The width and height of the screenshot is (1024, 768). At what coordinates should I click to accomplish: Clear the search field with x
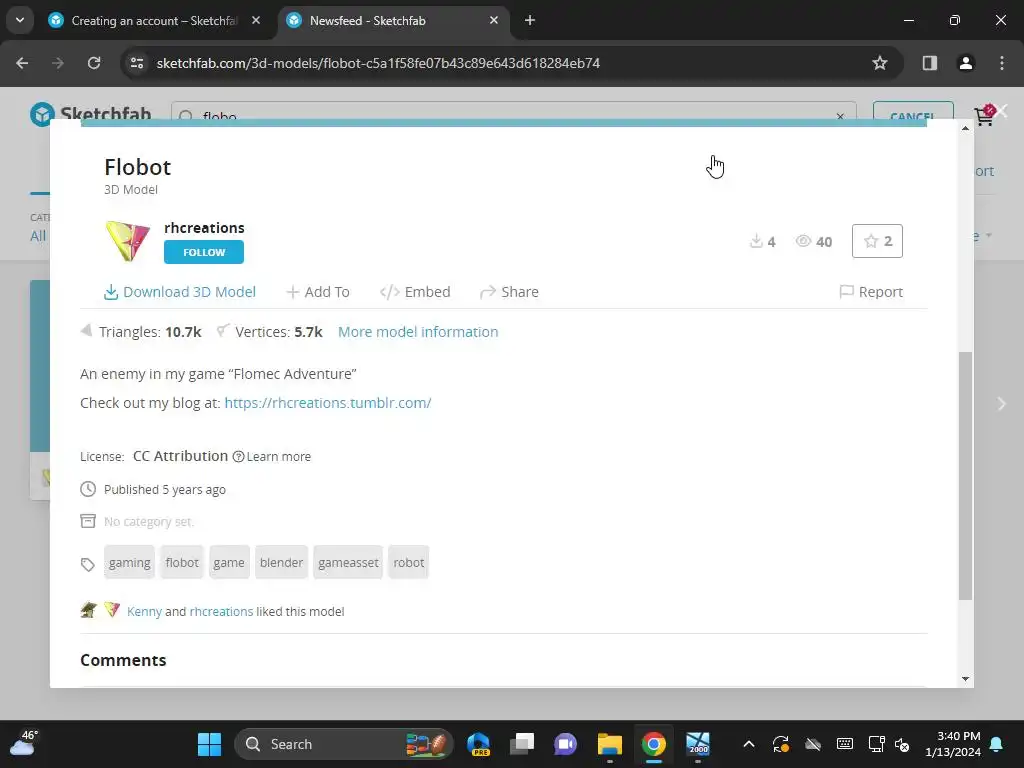click(x=840, y=116)
